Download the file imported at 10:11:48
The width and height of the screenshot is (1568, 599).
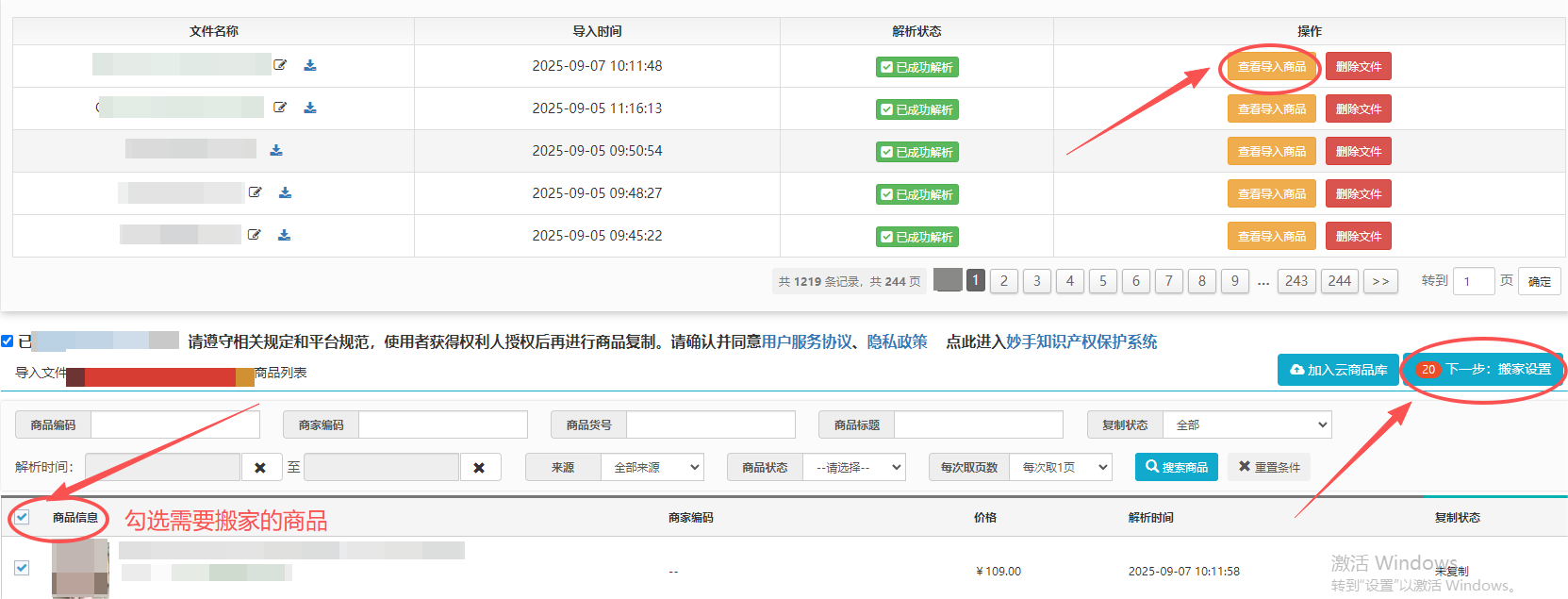pyautogui.click(x=310, y=65)
